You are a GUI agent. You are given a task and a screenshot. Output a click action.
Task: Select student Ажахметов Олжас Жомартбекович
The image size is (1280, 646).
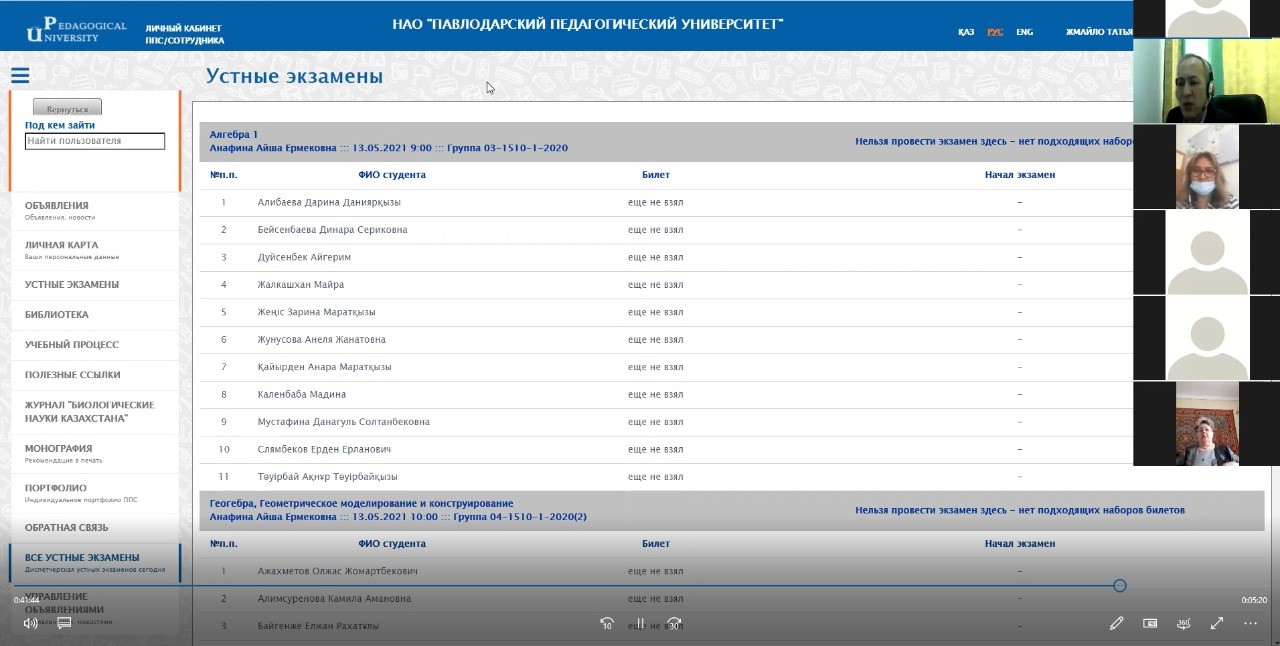pyautogui.click(x=337, y=571)
